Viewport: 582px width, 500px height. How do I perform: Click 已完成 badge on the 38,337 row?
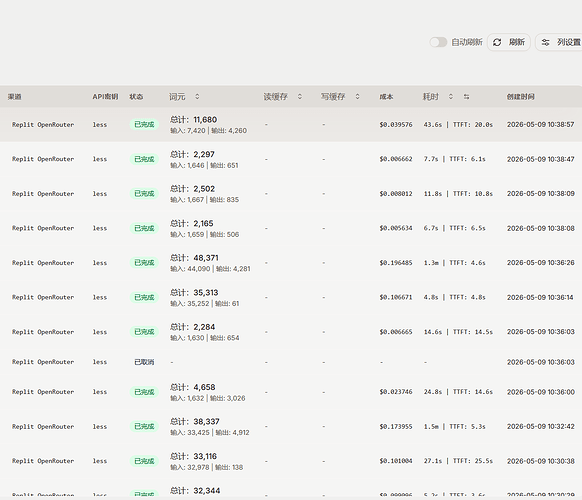[144, 427]
